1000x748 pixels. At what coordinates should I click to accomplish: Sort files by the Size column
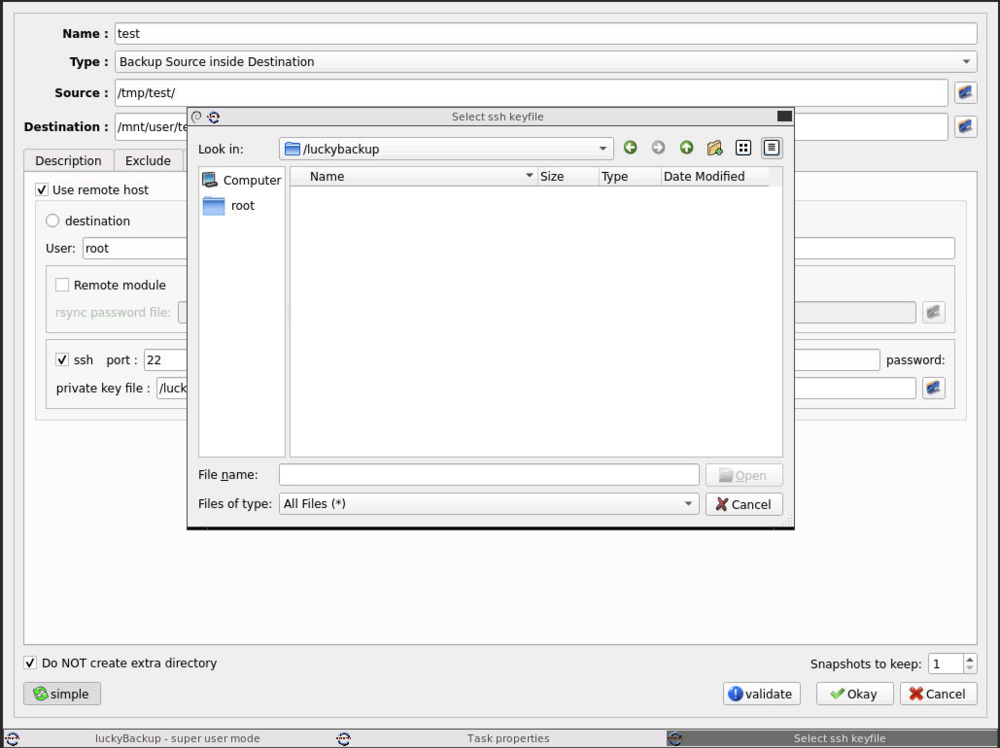click(x=568, y=177)
